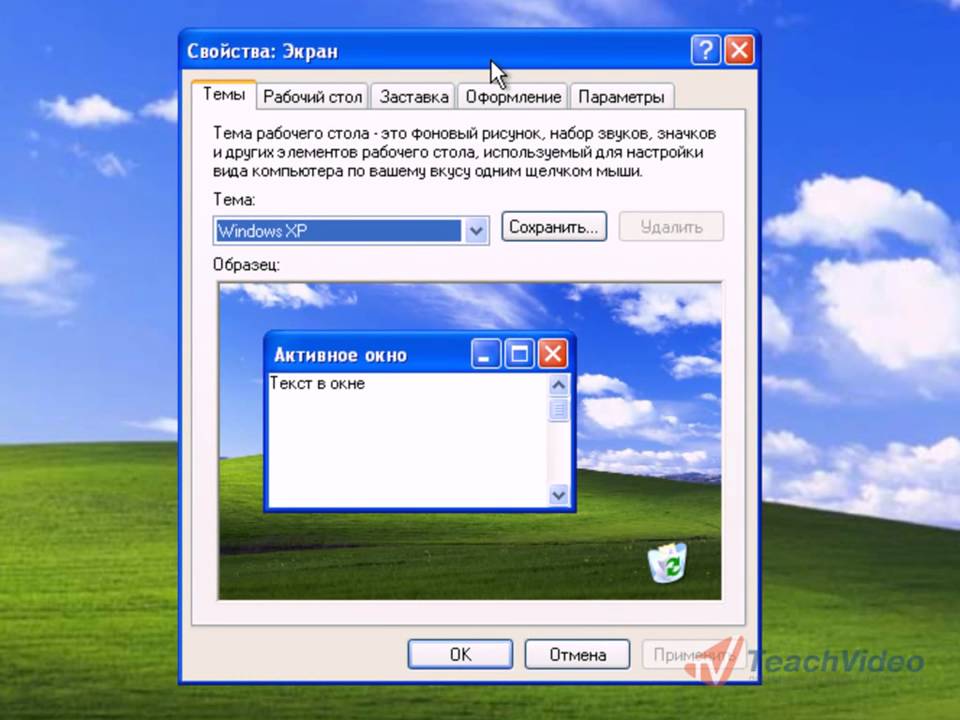The image size is (960, 720).
Task: Click the help question mark button
Action: click(x=705, y=50)
